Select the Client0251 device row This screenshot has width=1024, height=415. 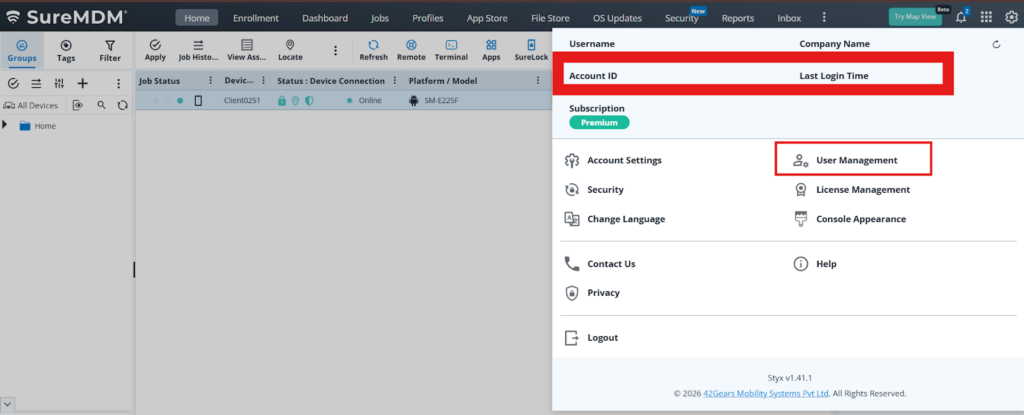coord(242,101)
